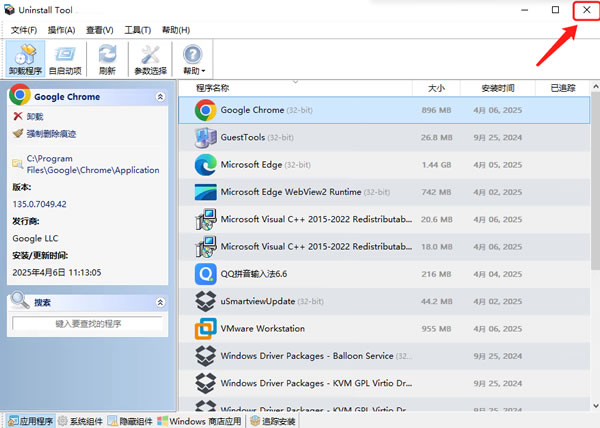This screenshot has height=428, width=600.
Task: Select the Microsoft Edge icon in list
Action: click(x=206, y=164)
